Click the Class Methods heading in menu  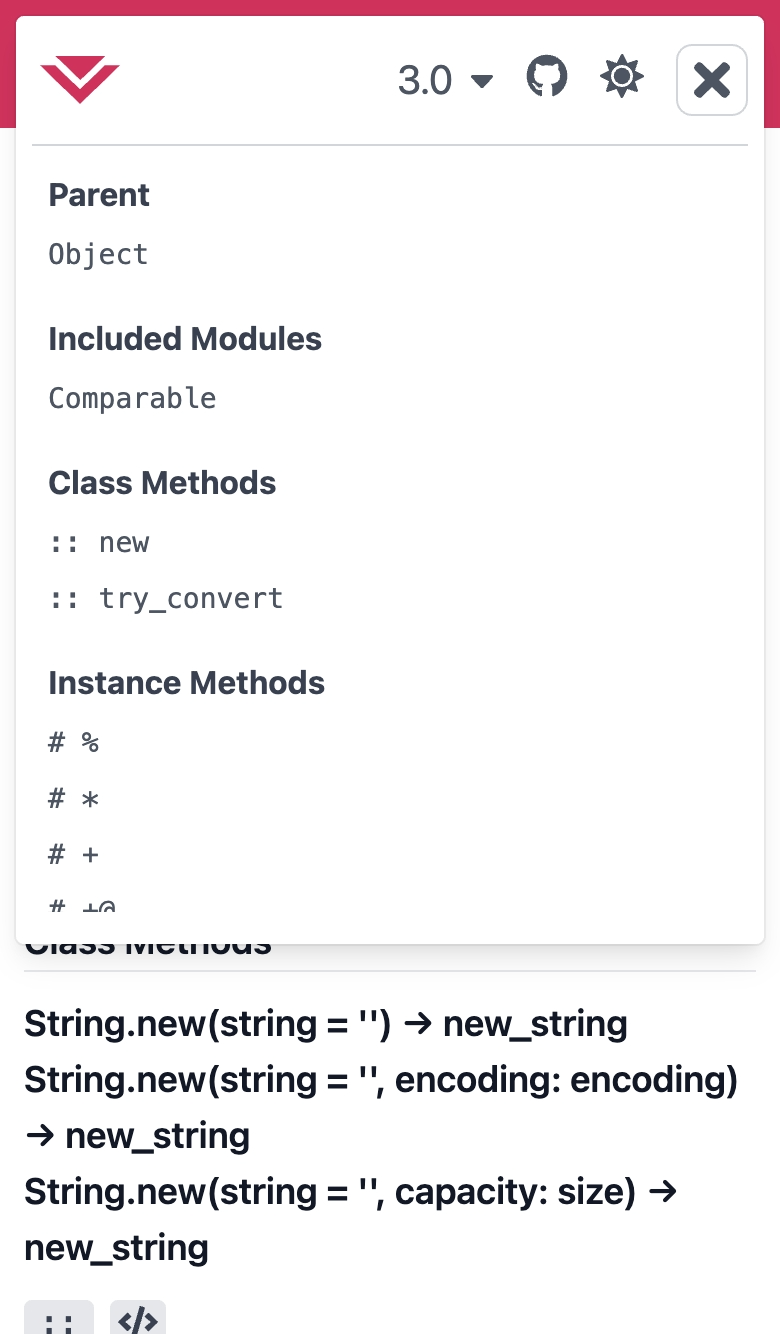pyautogui.click(x=162, y=483)
